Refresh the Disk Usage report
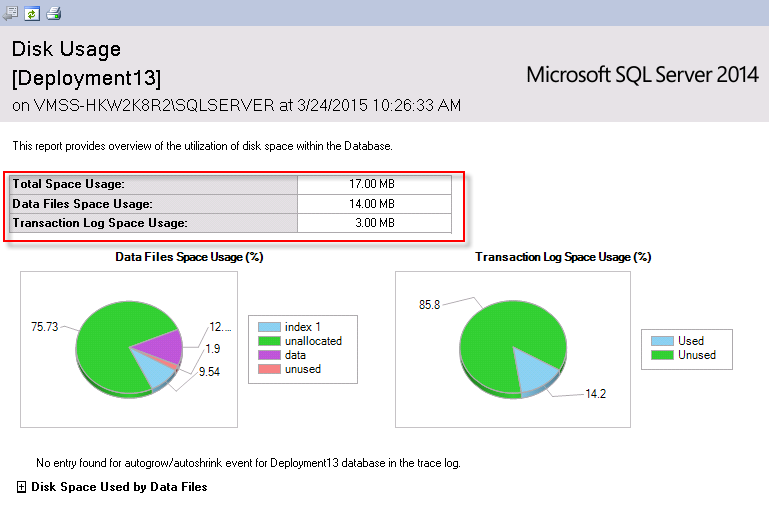769x507 pixels. [32, 14]
